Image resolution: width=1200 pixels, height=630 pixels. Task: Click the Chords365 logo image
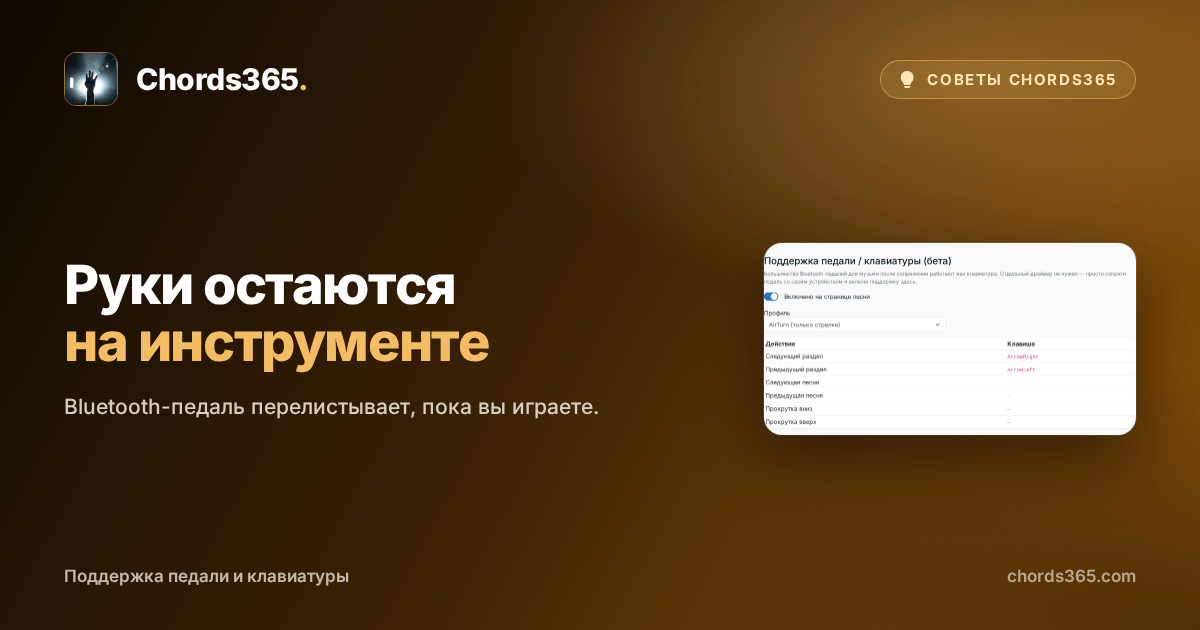(91, 79)
